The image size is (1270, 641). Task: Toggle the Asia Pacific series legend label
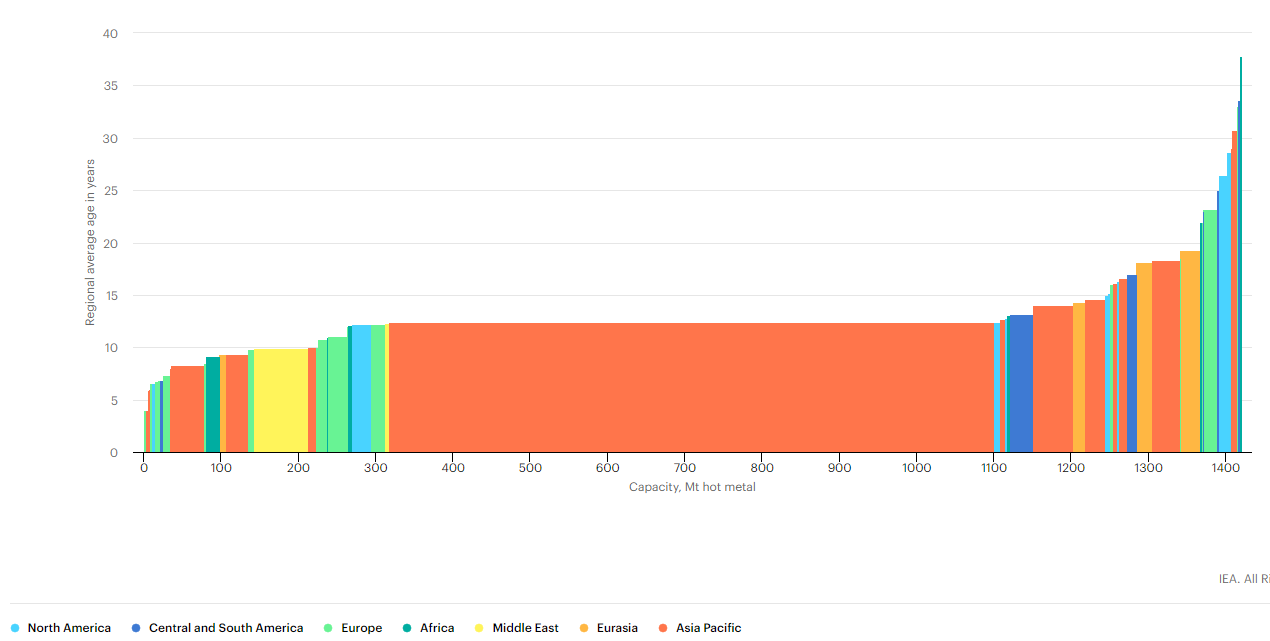point(708,628)
